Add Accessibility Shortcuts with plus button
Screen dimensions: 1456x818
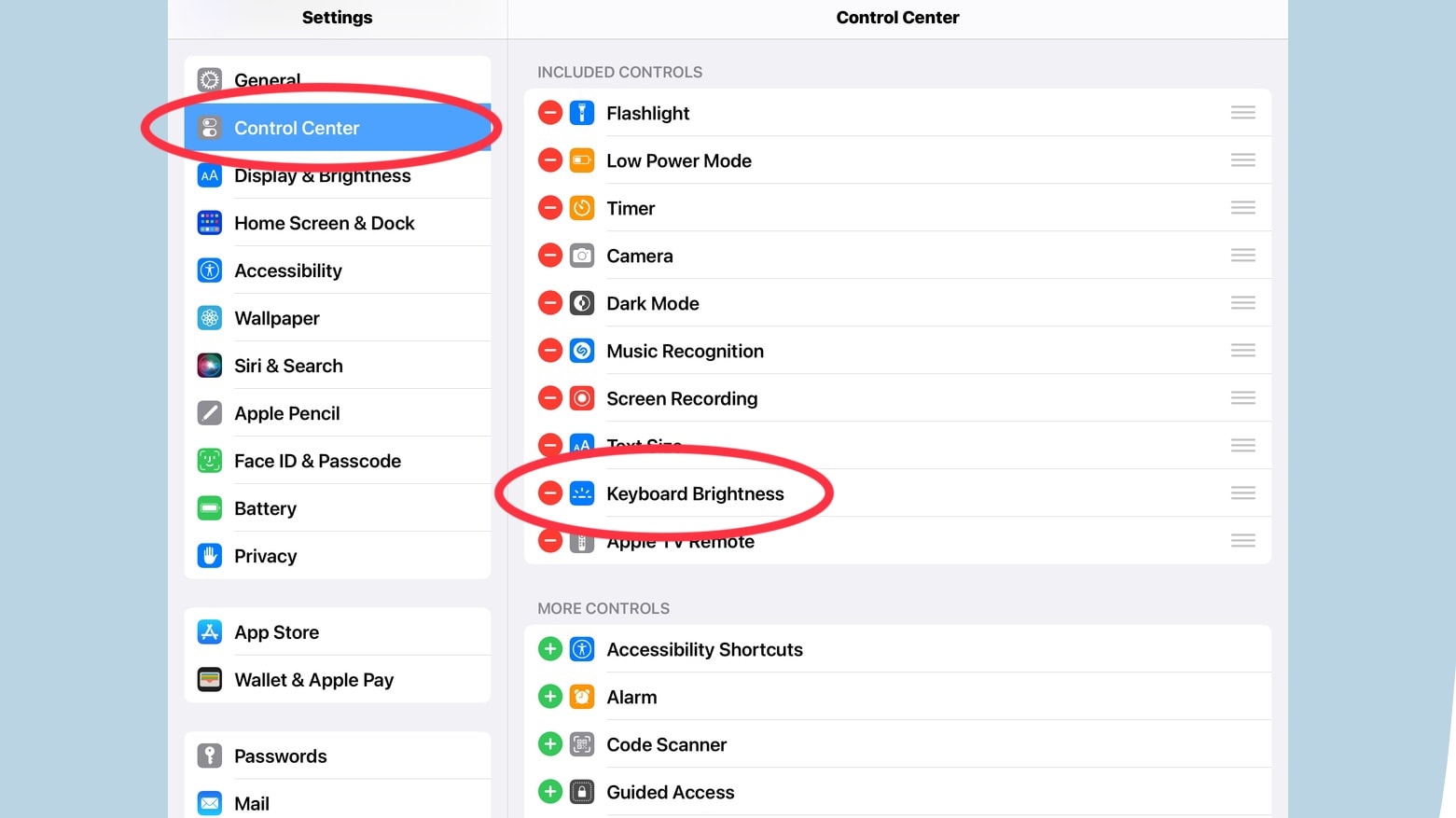click(550, 649)
